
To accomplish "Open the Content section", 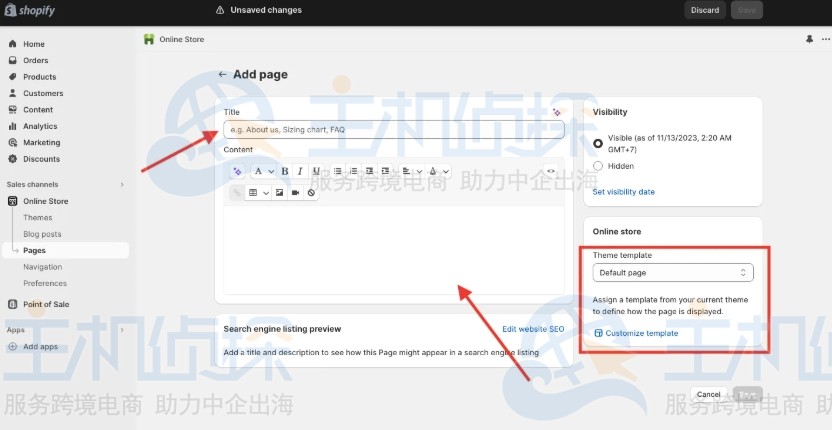I will (38, 110).
